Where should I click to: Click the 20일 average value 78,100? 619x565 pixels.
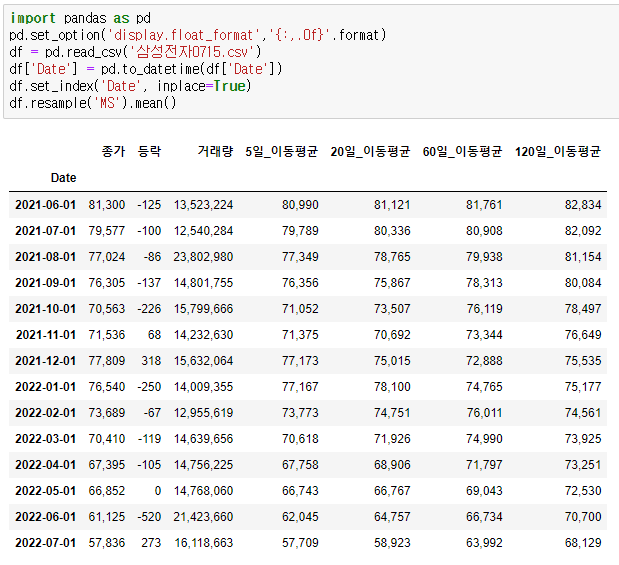click(x=392, y=387)
